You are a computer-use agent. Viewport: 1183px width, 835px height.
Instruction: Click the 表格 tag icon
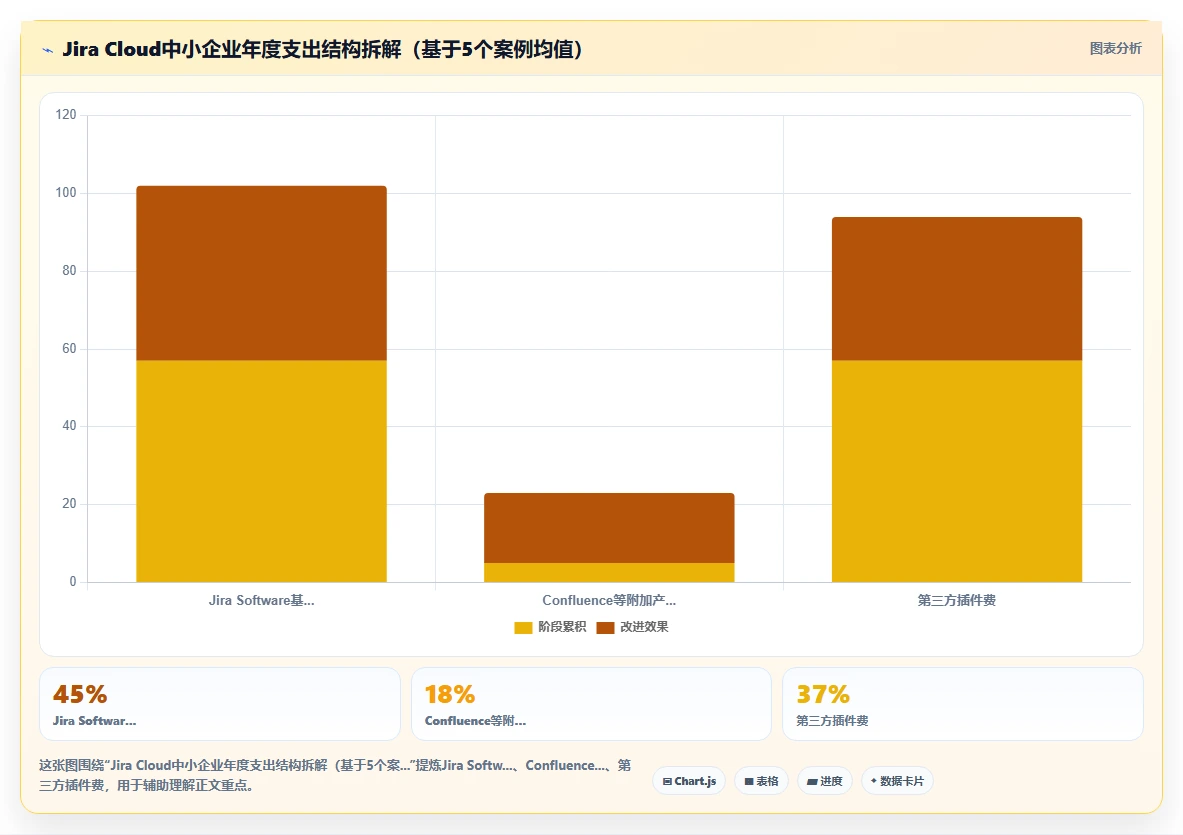tap(749, 781)
